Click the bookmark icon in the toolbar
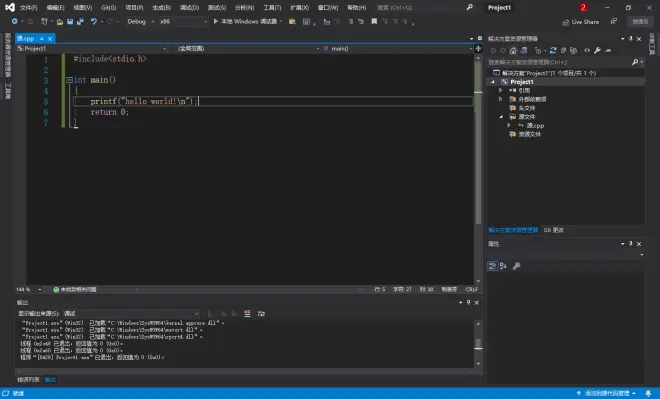The image size is (660, 399). (x=374, y=21)
